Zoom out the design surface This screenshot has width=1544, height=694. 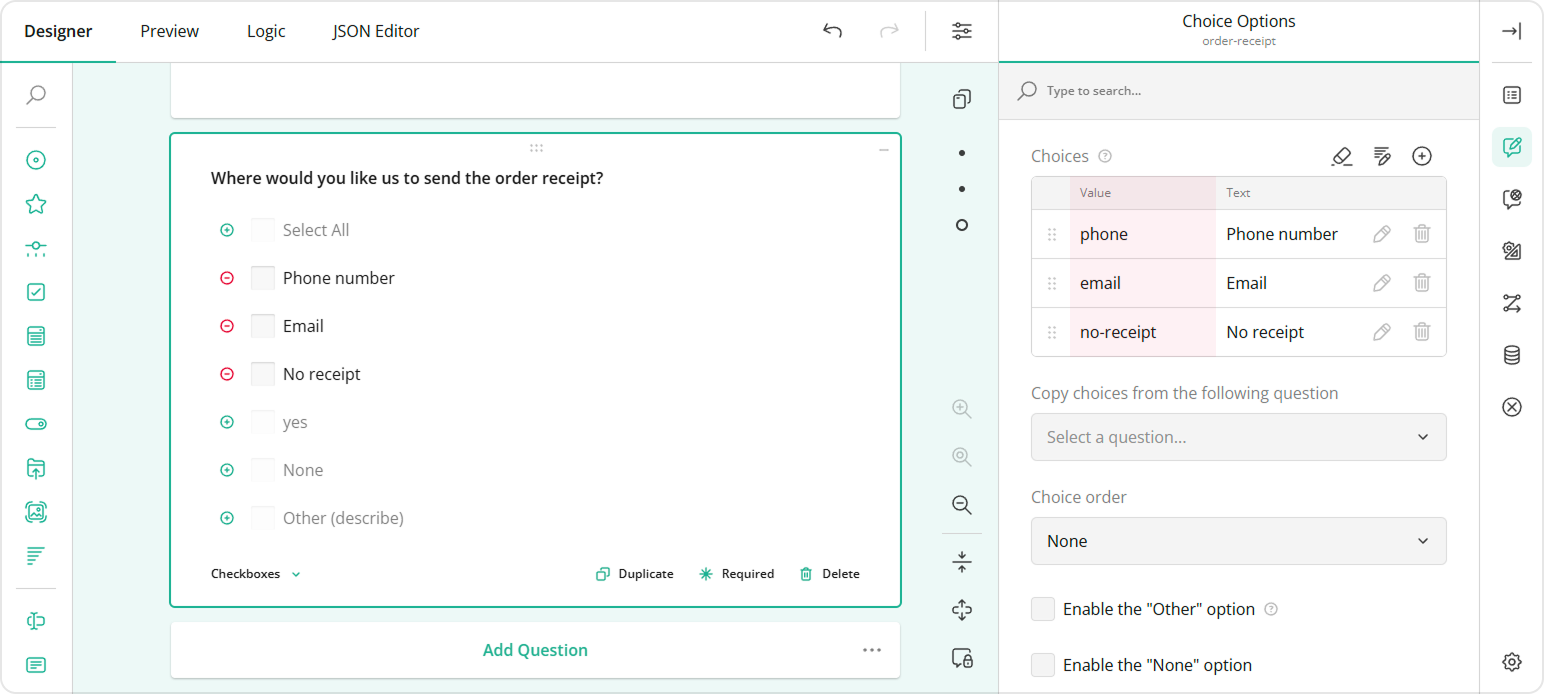(962, 505)
